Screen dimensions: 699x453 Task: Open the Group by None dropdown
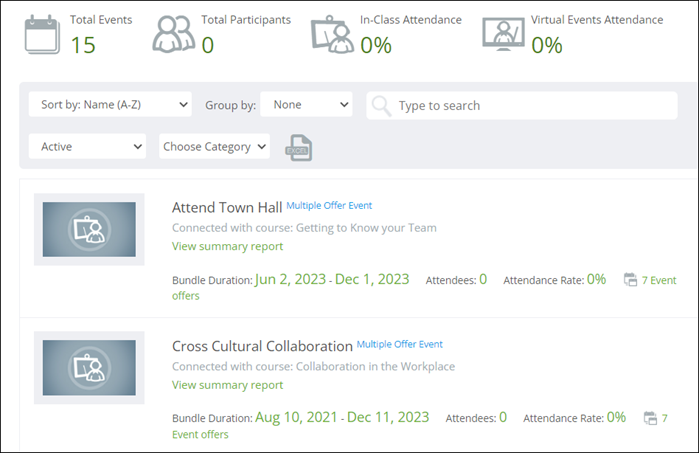[306, 104]
